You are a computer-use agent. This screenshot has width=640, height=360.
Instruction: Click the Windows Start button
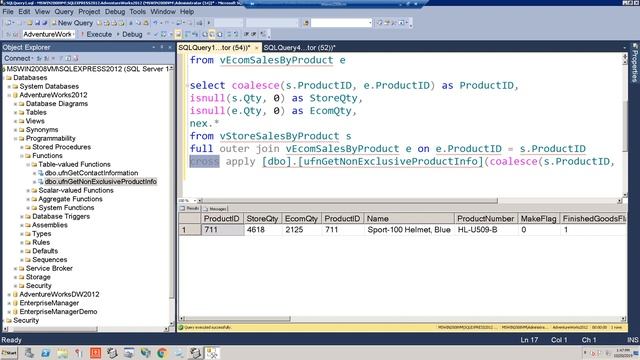tap(9, 353)
